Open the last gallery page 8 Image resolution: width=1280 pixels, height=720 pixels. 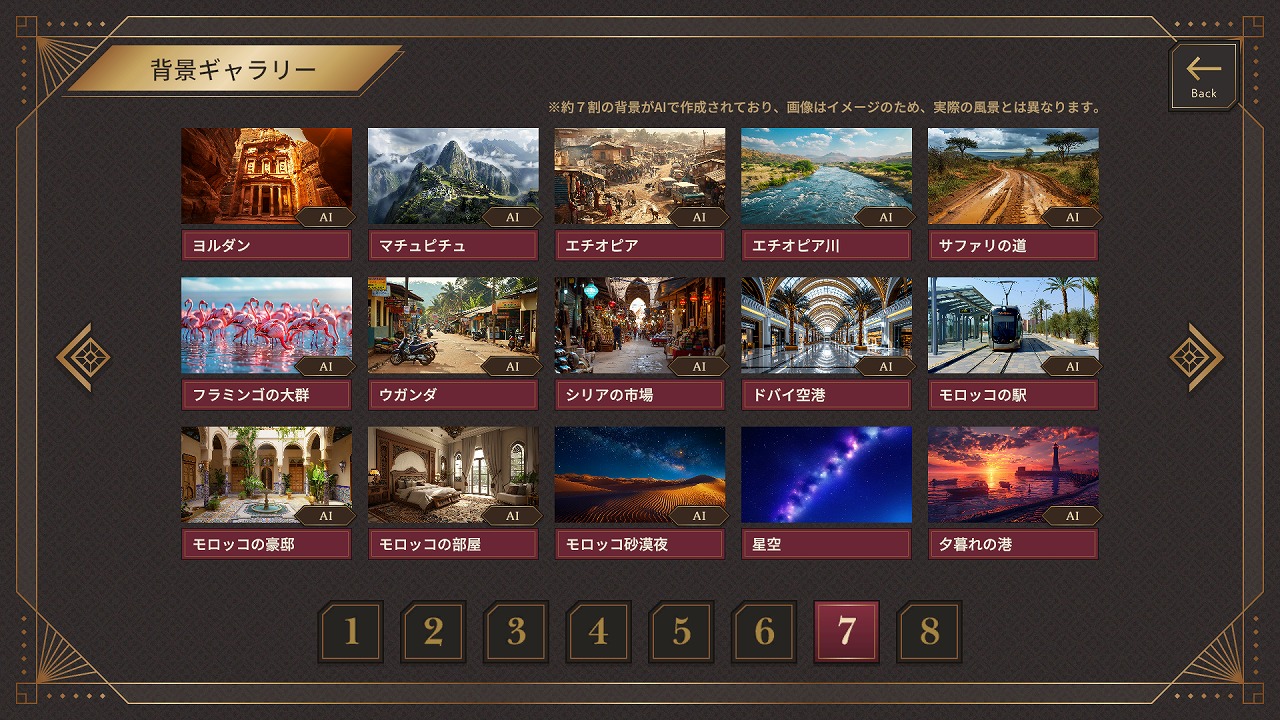(930, 632)
